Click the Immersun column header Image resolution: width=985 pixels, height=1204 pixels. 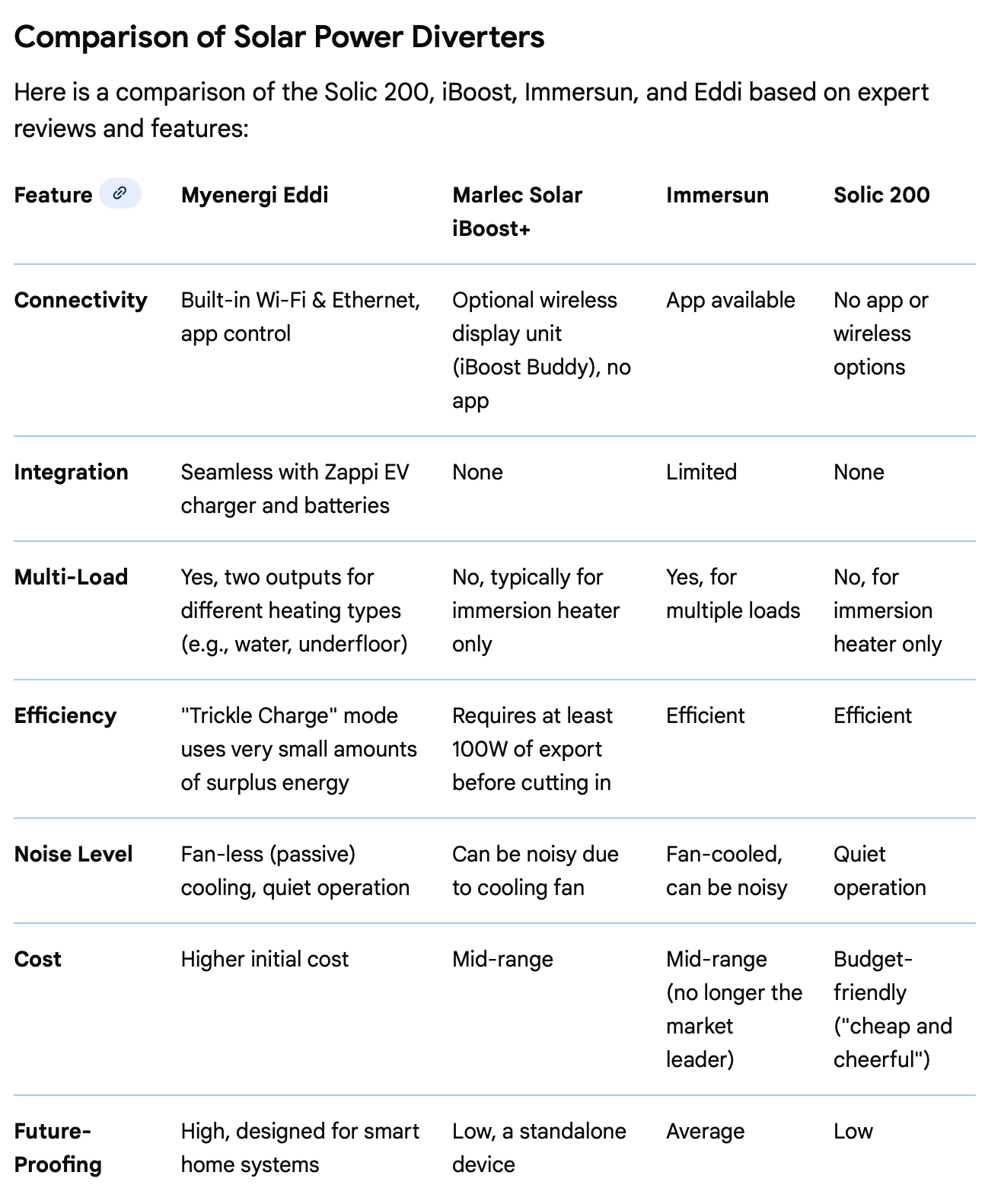point(716,195)
